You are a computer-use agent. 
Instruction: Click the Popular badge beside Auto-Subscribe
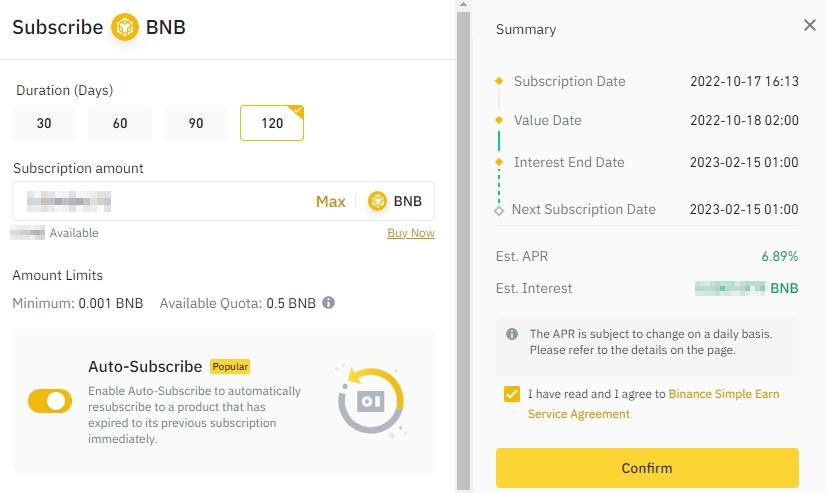(x=230, y=367)
